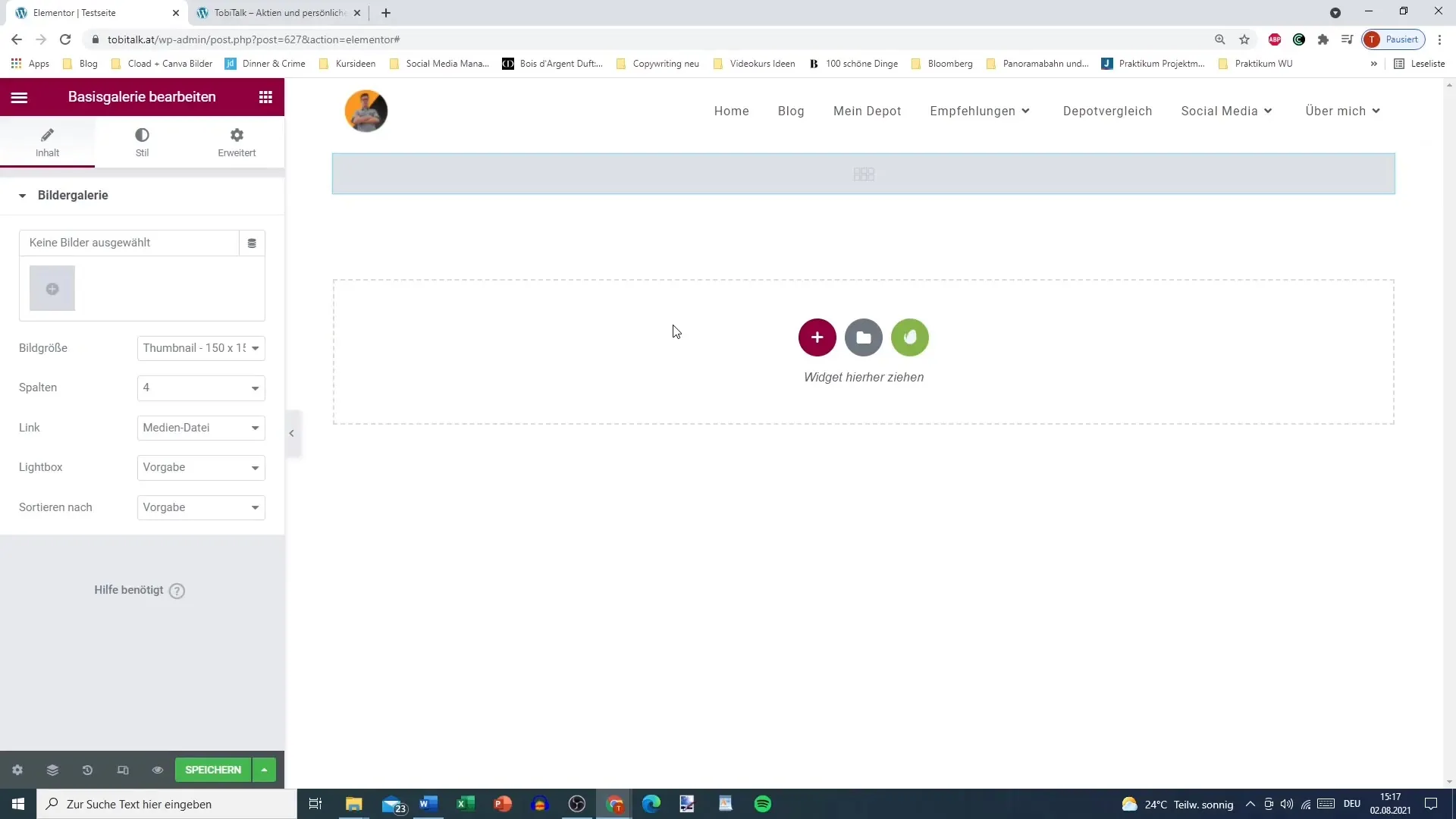Screen dimensions: 1456x819
Task: Open the Home menu item
Action: click(732, 111)
